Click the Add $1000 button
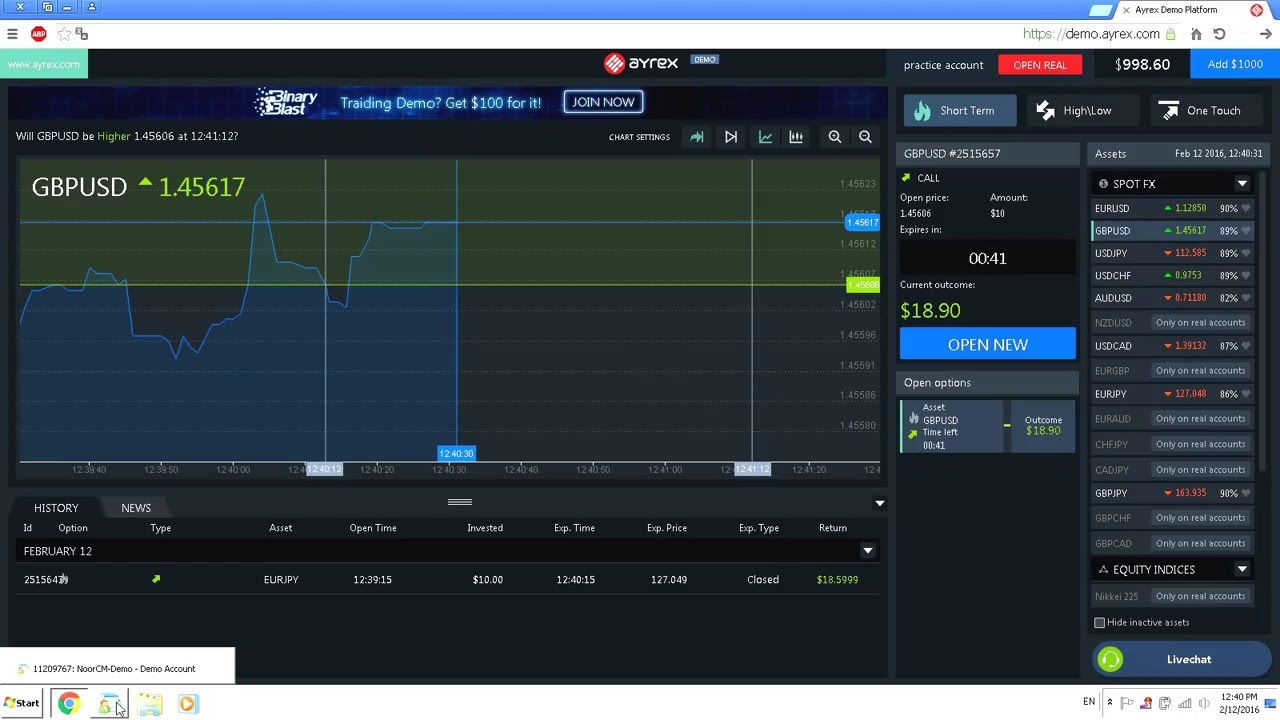1280x720 pixels. click(1235, 64)
